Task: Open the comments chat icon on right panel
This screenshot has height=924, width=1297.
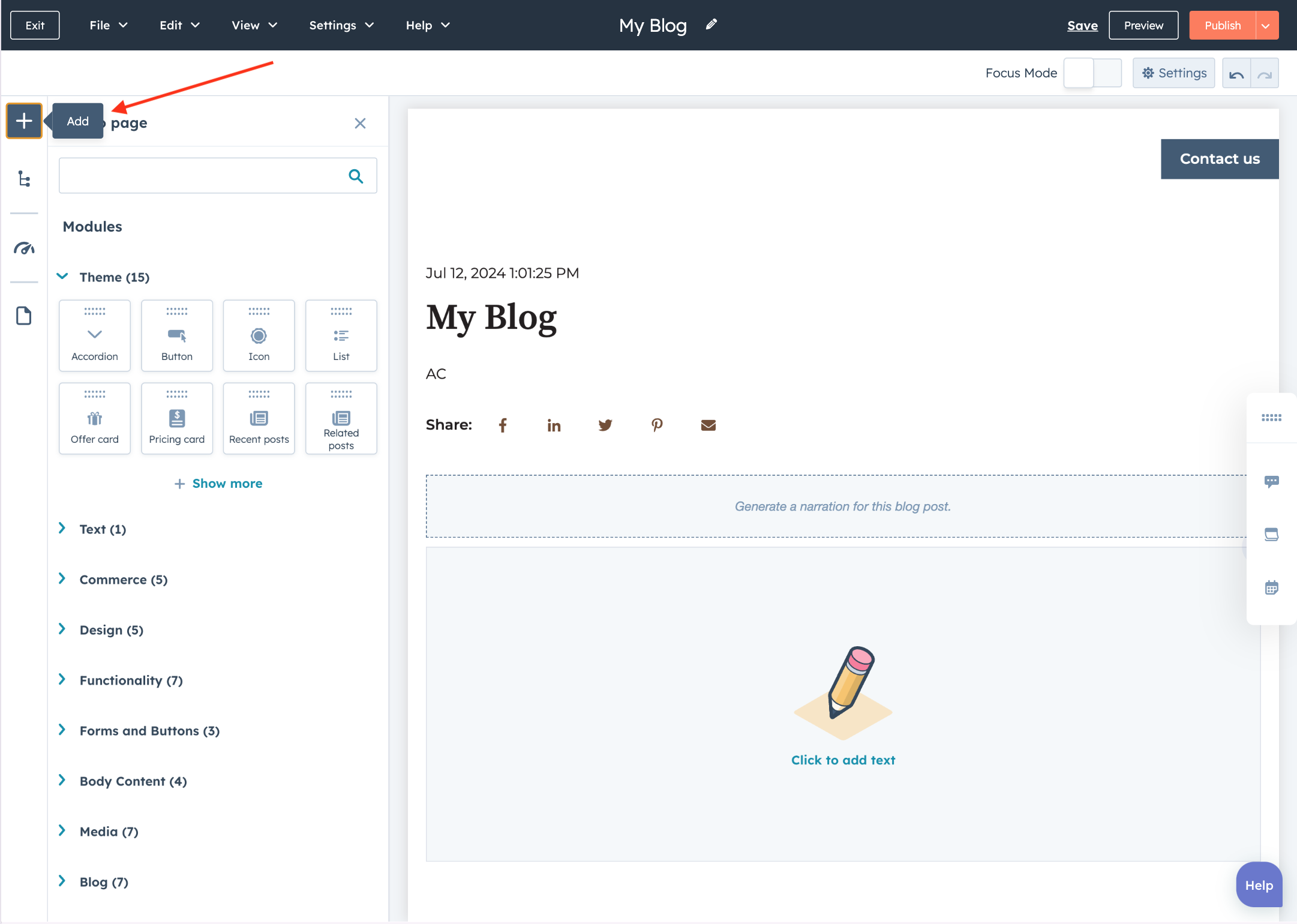Action: click(x=1271, y=482)
